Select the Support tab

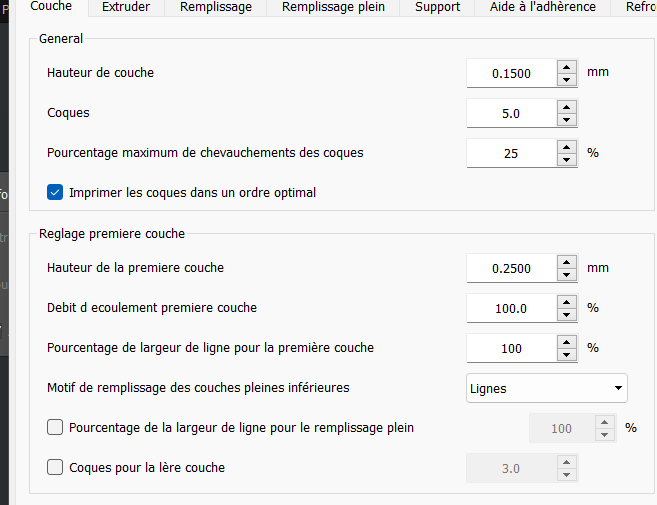click(437, 7)
